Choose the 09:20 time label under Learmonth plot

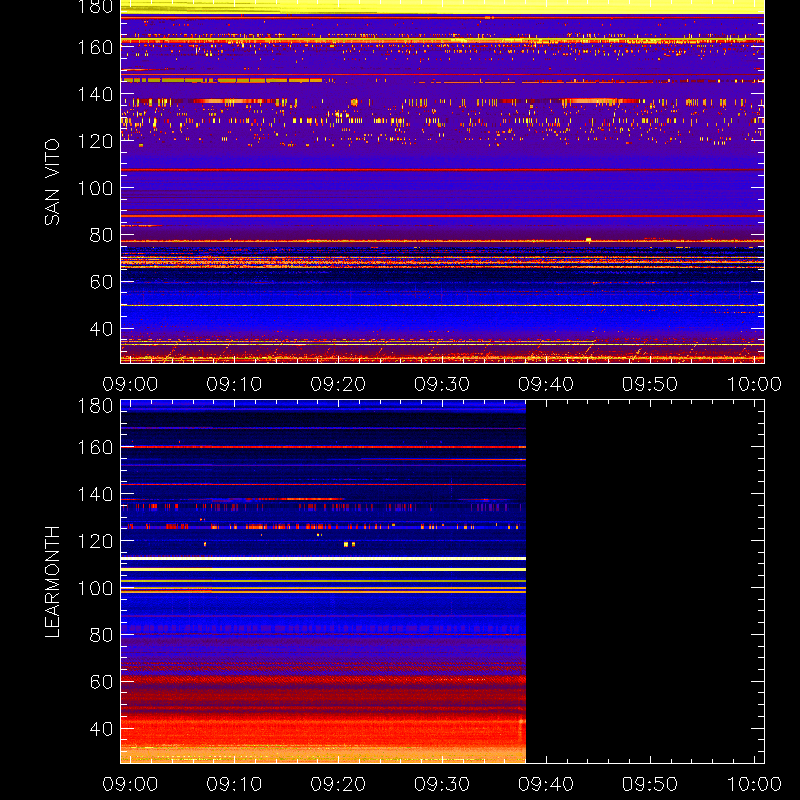tap(338, 784)
